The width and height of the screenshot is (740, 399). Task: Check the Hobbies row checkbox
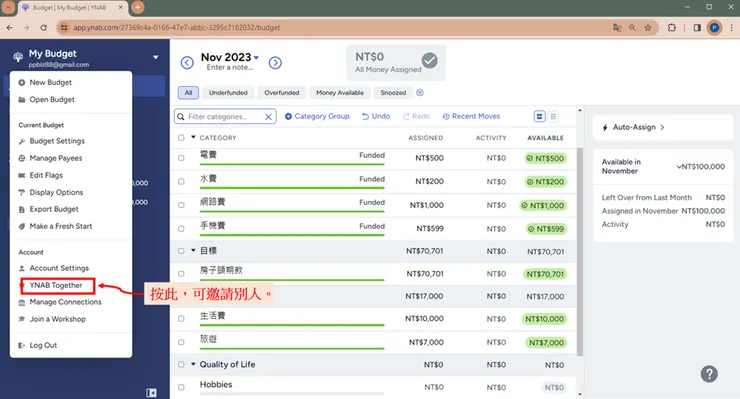[181, 387]
